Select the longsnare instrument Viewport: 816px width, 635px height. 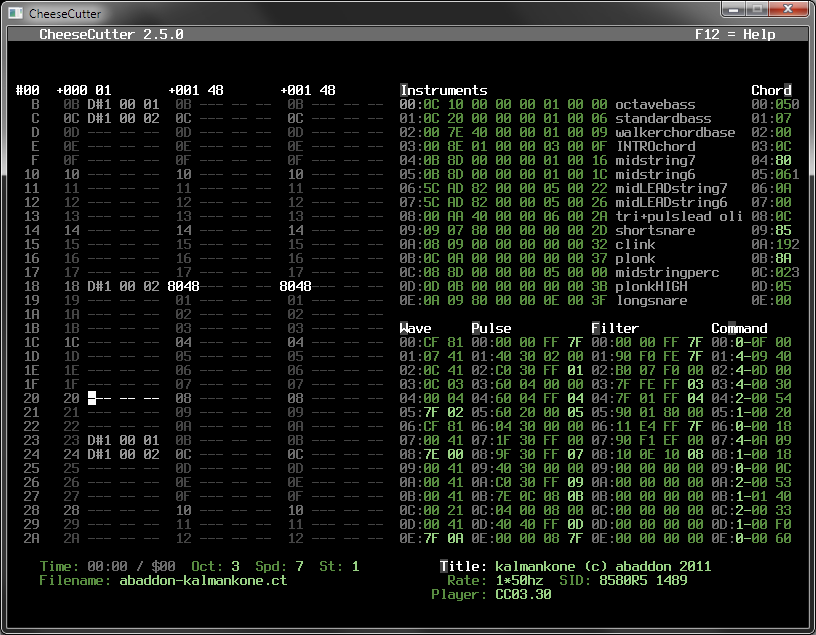pyautogui.click(x=543, y=301)
